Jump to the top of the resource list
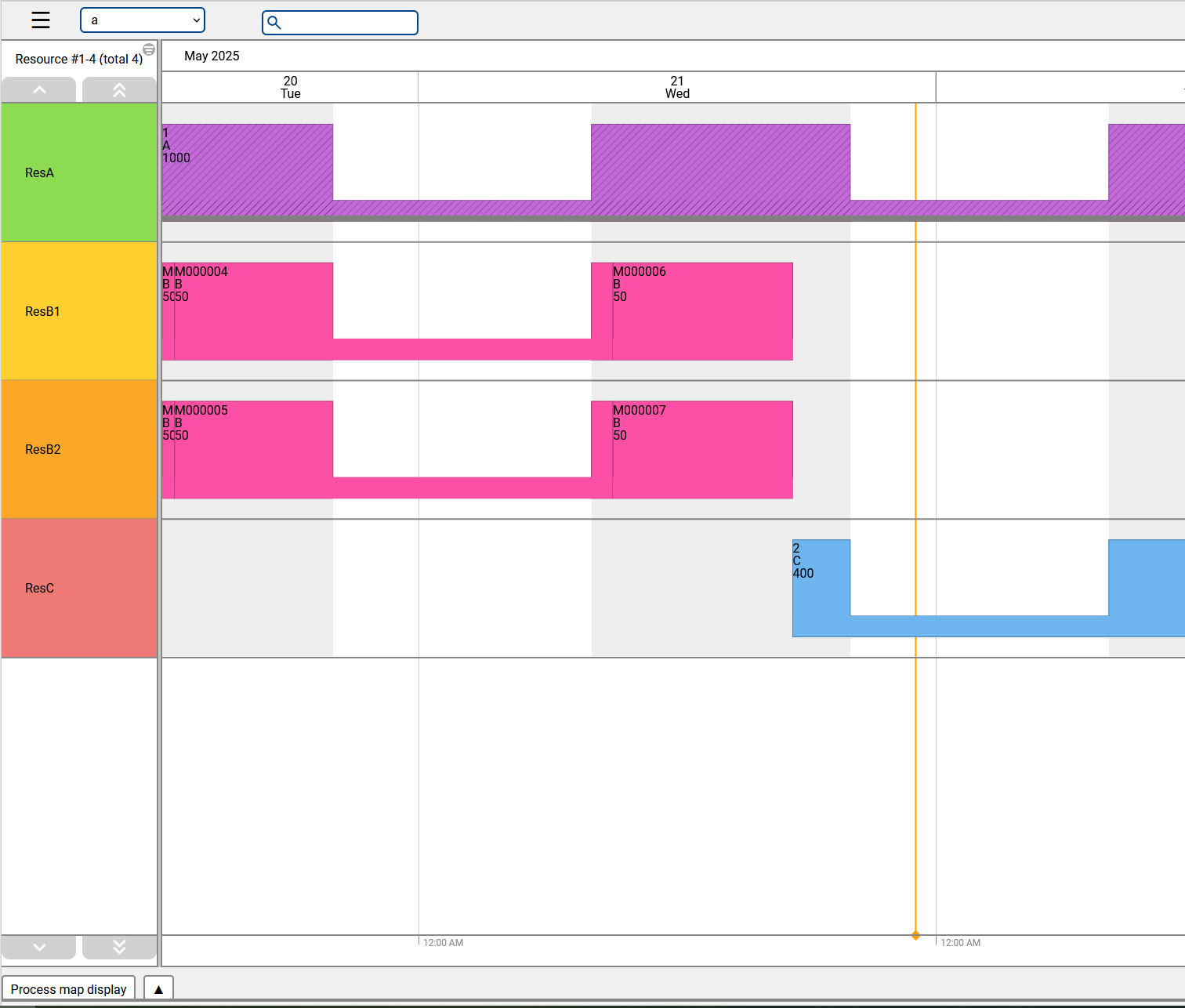The width and height of the screenshot is (1185, 1008). [x=119, y=90]
